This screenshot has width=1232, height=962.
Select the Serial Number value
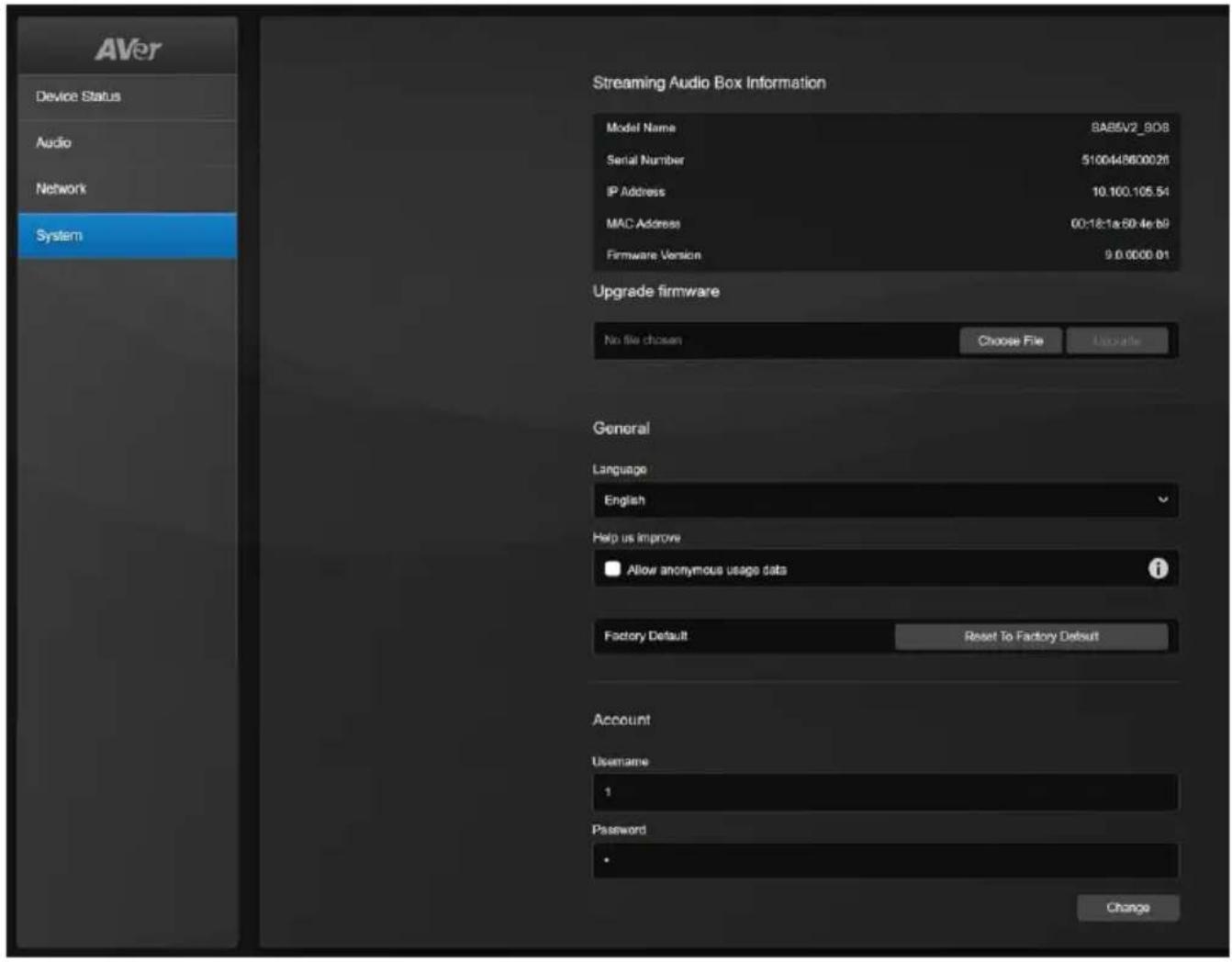coord(1125,160)
